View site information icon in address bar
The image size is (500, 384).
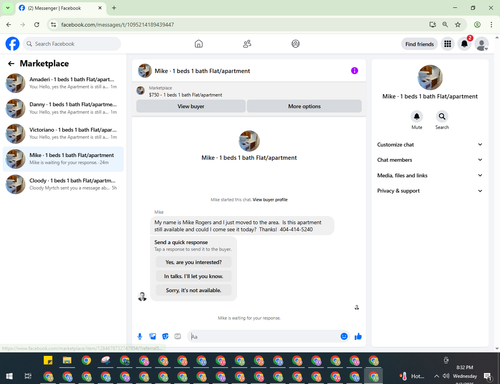point(53,24)
